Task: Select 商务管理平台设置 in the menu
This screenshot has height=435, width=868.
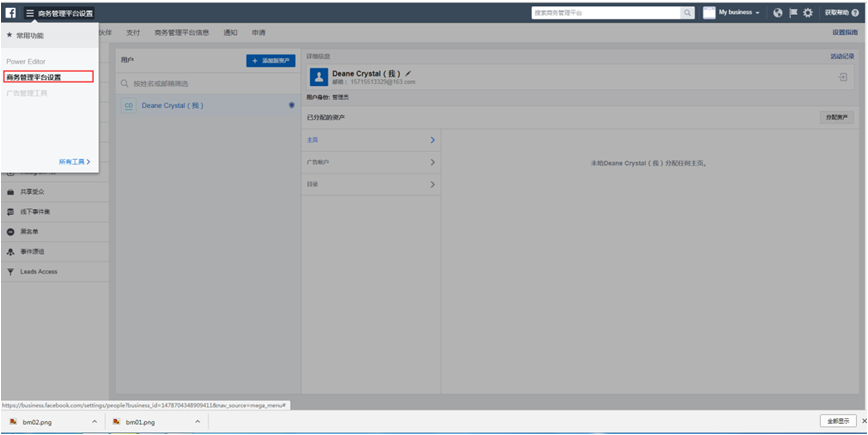Action: pyautogui.click(x=48, y=77)
